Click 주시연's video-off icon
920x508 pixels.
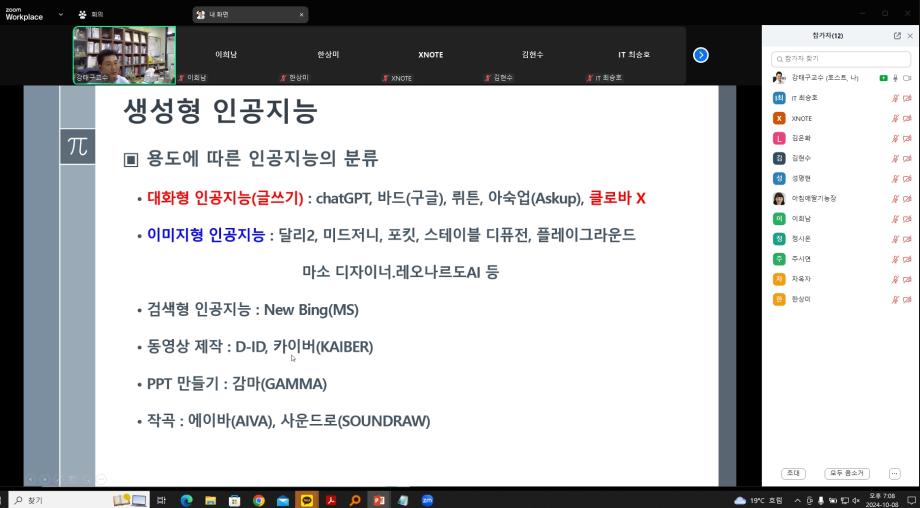[x=907, y=259]
